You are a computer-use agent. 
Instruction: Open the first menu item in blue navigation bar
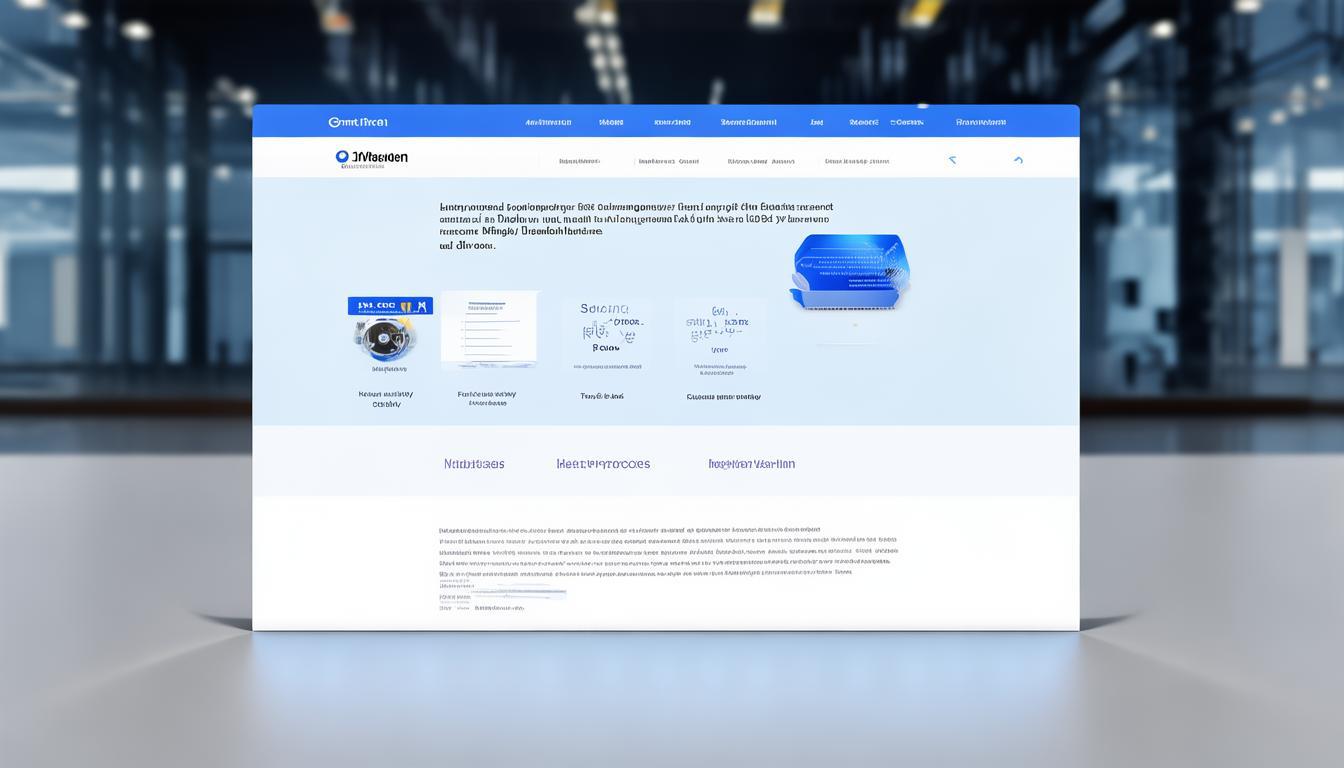click(548, 122)
